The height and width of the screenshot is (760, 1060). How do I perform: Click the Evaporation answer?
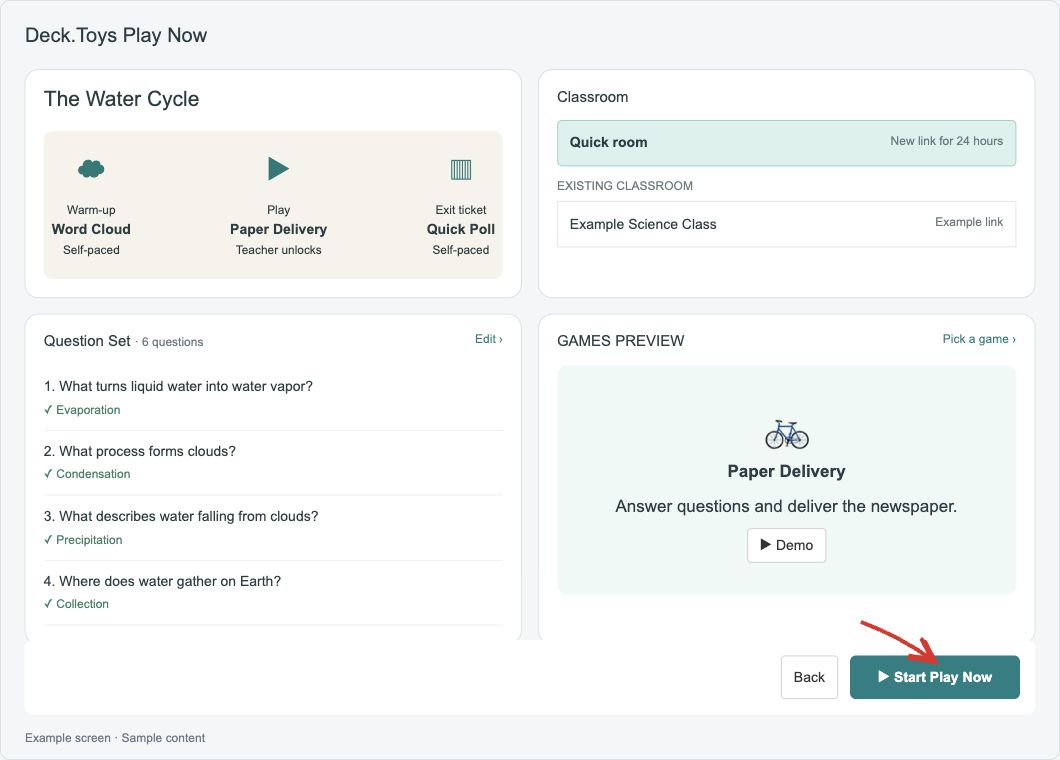pyautogui.click(x=82, y=410)
